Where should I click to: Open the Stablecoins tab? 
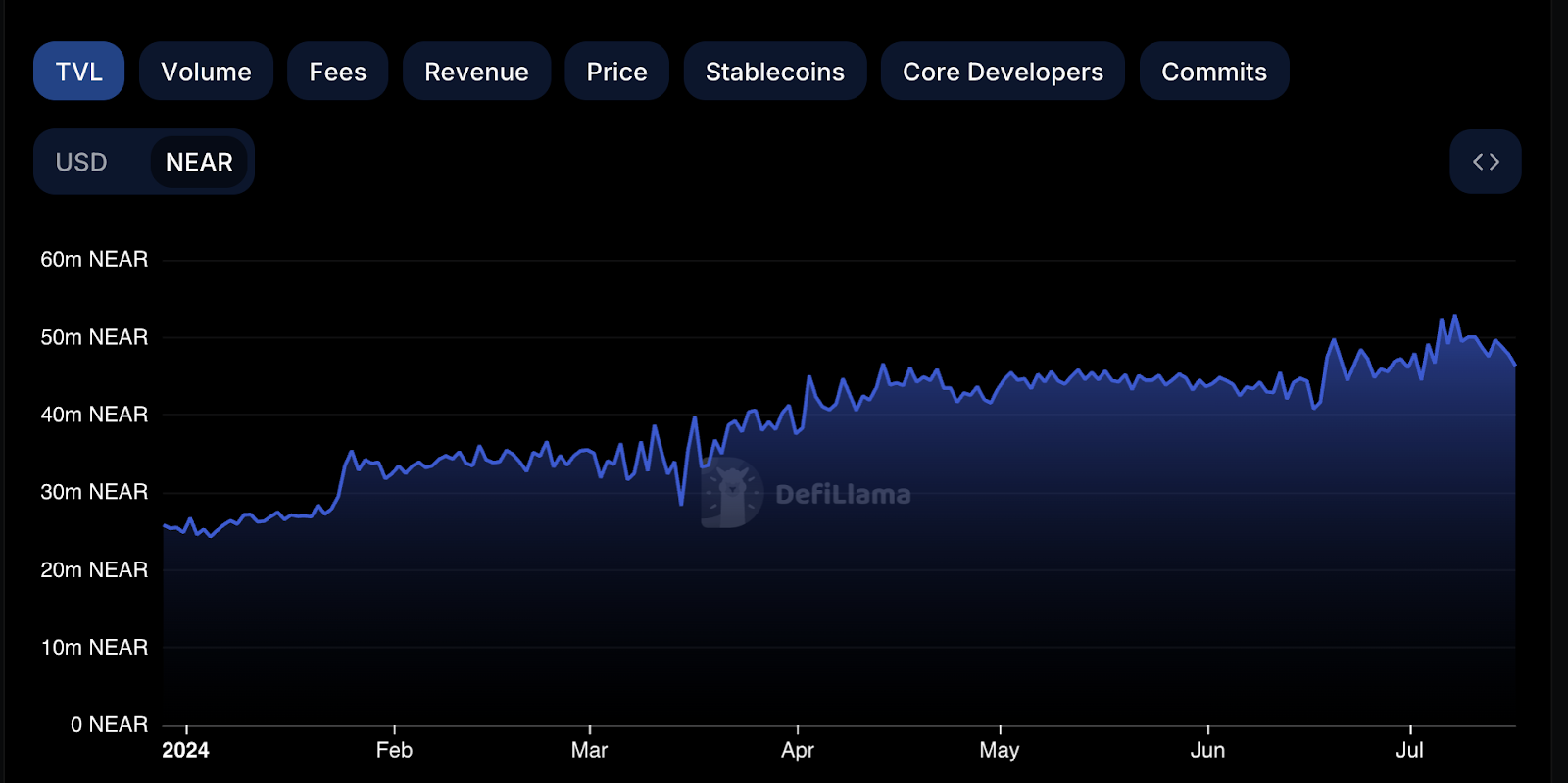(x=774, y=72)
